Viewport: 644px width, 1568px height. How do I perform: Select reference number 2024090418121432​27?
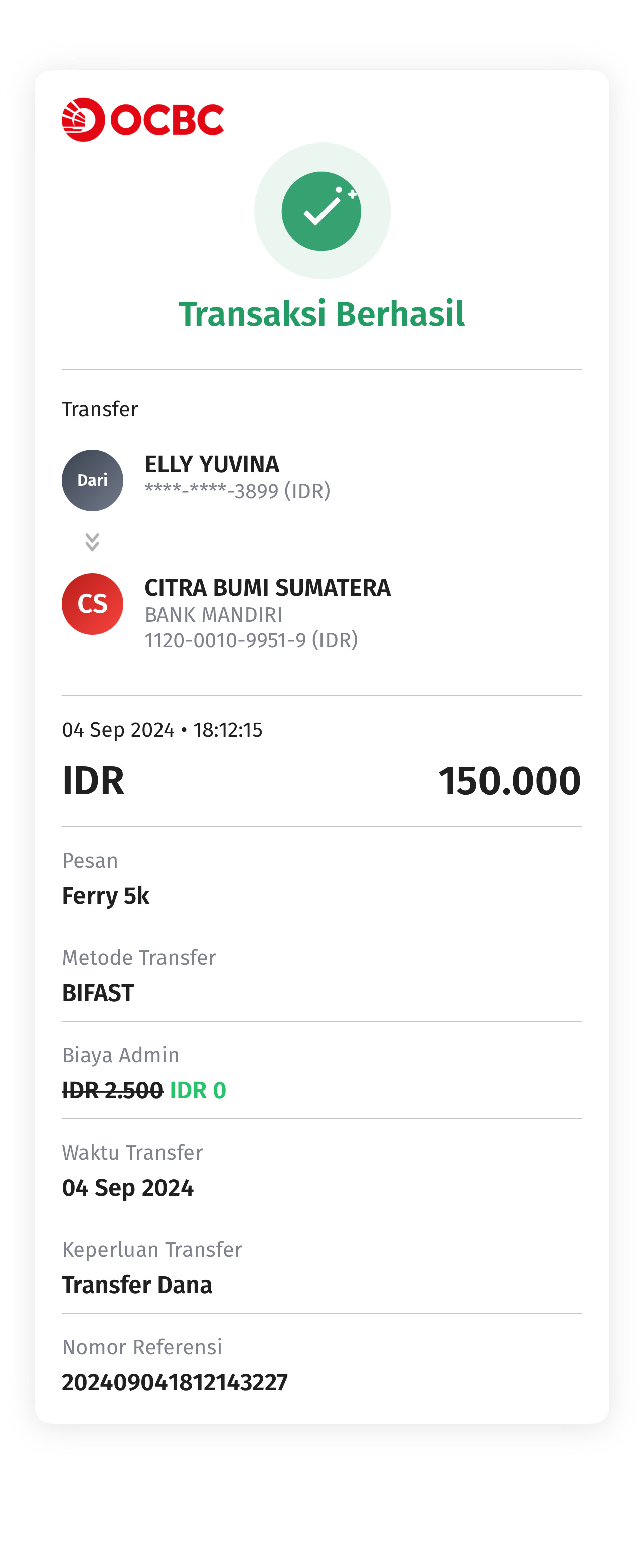[x=175, y=1383]
